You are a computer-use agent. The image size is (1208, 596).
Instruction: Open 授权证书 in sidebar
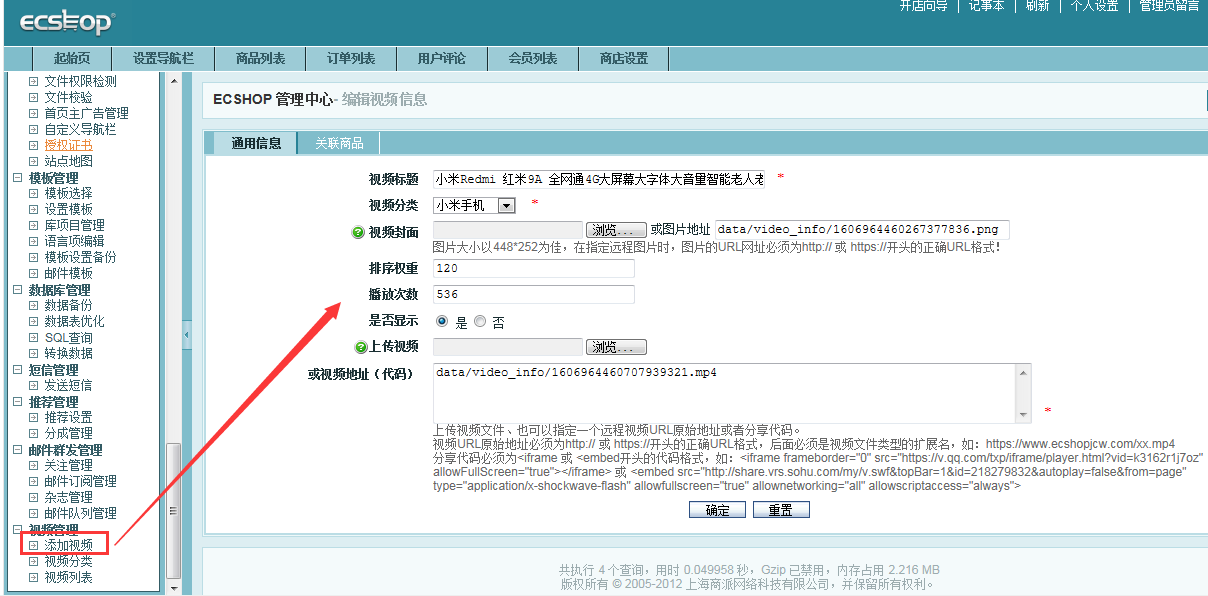[69, 145]
